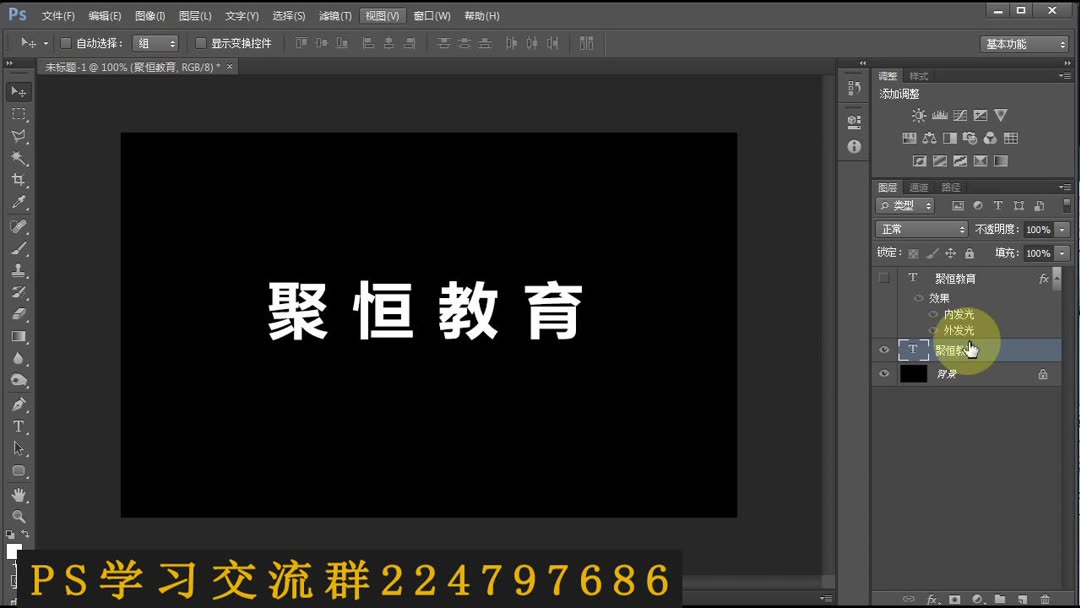Select the 背景 layer thumbnail
The width and height of the screenshot is (1080, 608).
click(x=913, y=373)
